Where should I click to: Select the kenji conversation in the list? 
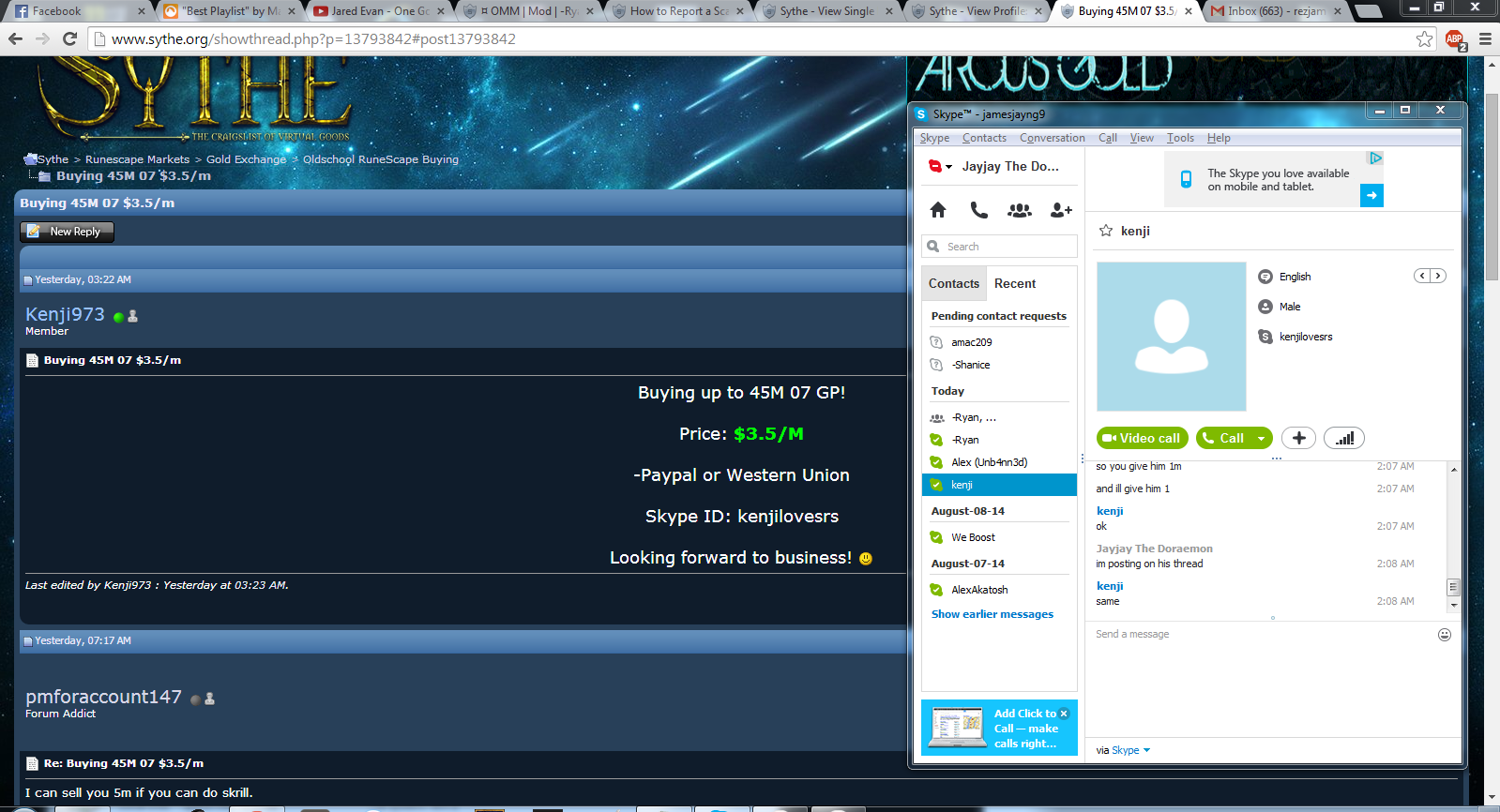click(x=999, y=485)
